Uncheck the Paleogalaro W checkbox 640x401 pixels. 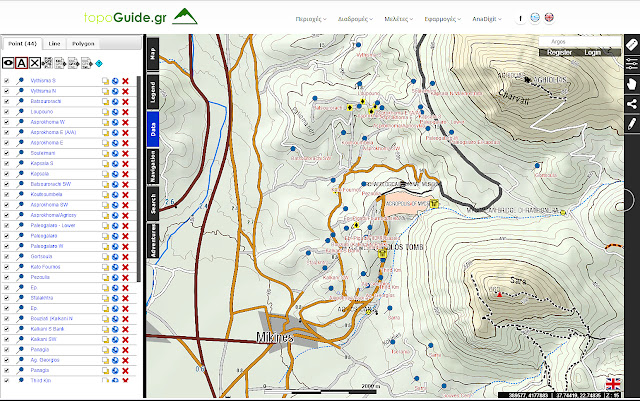pyautogui.click(x=7, y=246)
